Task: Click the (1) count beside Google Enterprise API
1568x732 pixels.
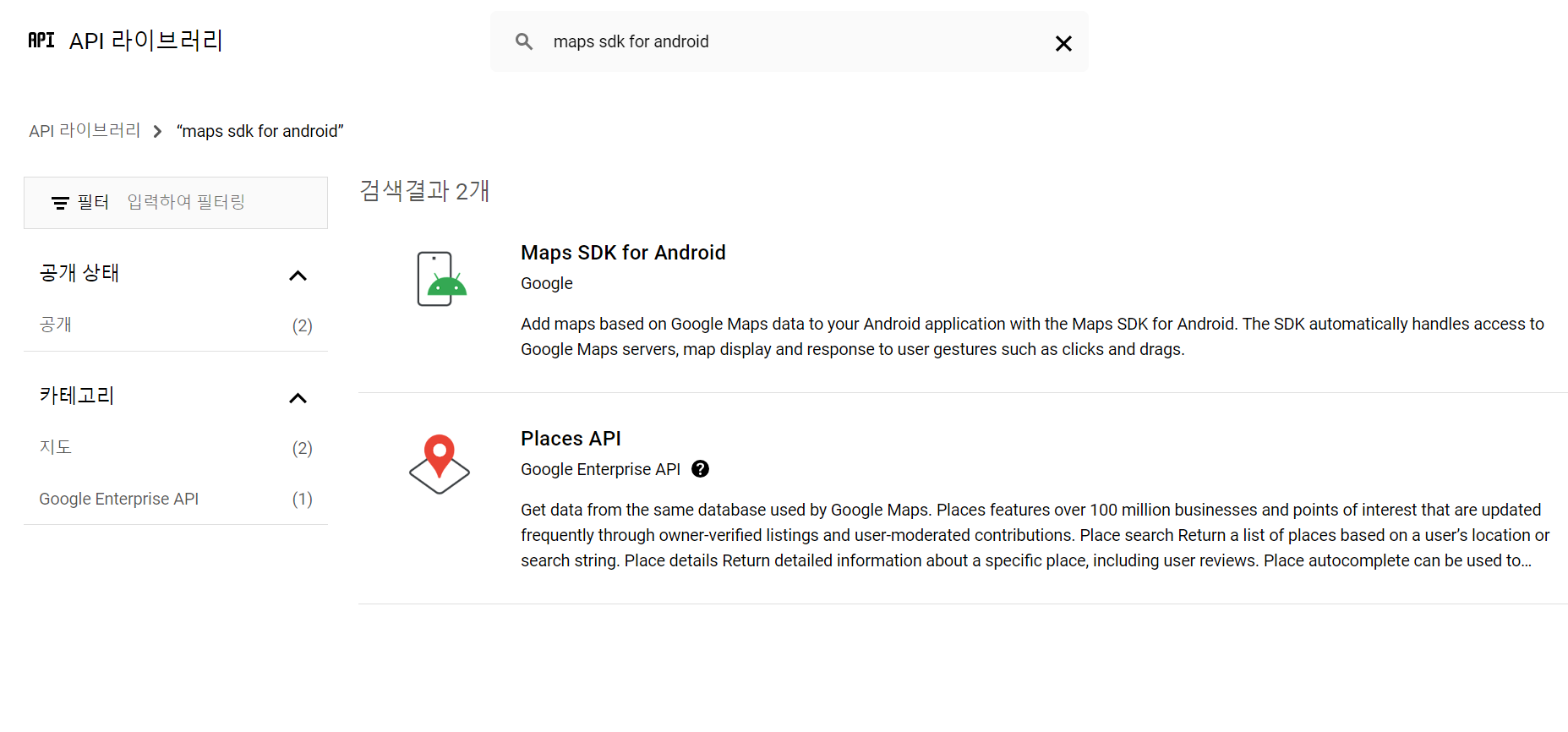Action: coord(302,499)
